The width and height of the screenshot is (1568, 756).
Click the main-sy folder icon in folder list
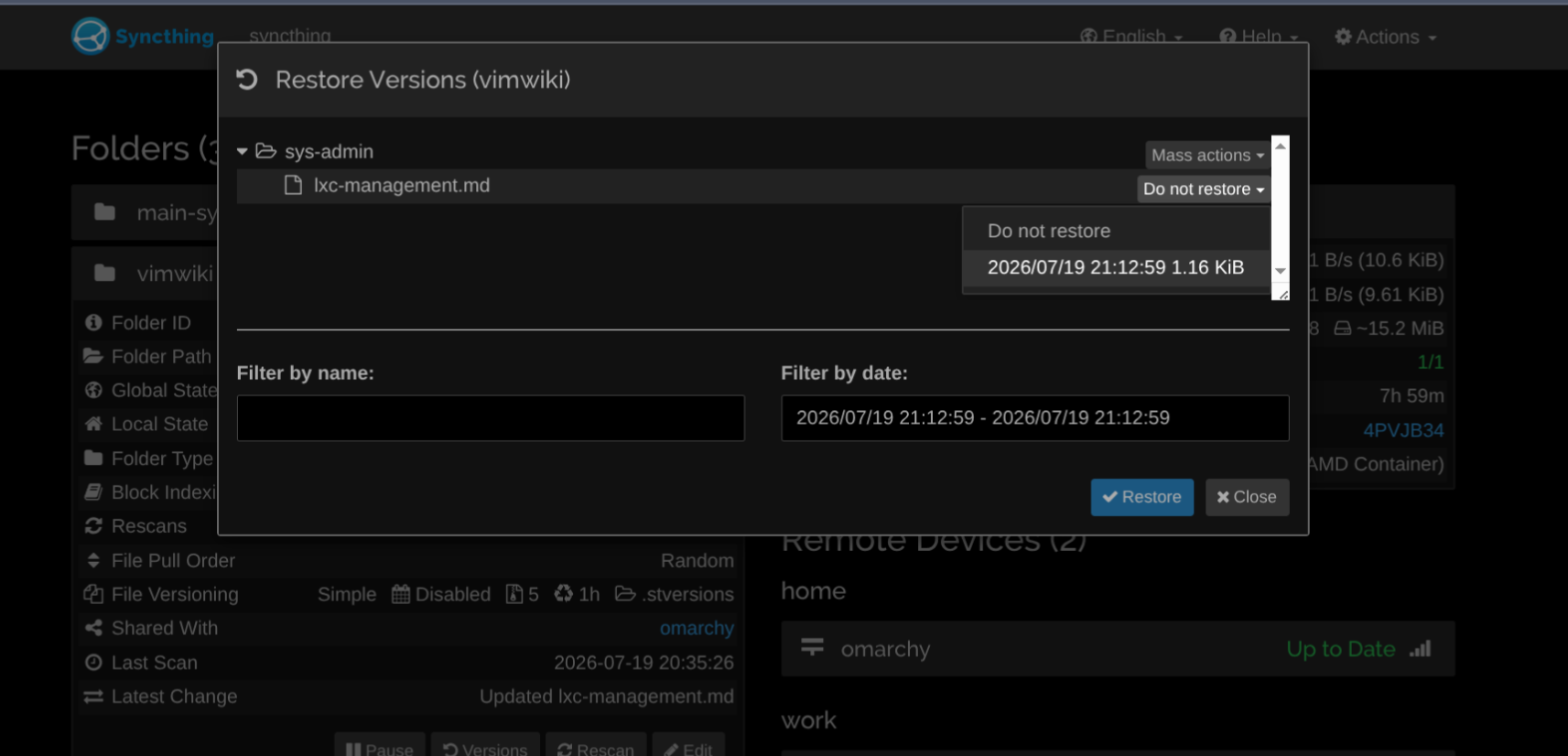click(105, 212)
